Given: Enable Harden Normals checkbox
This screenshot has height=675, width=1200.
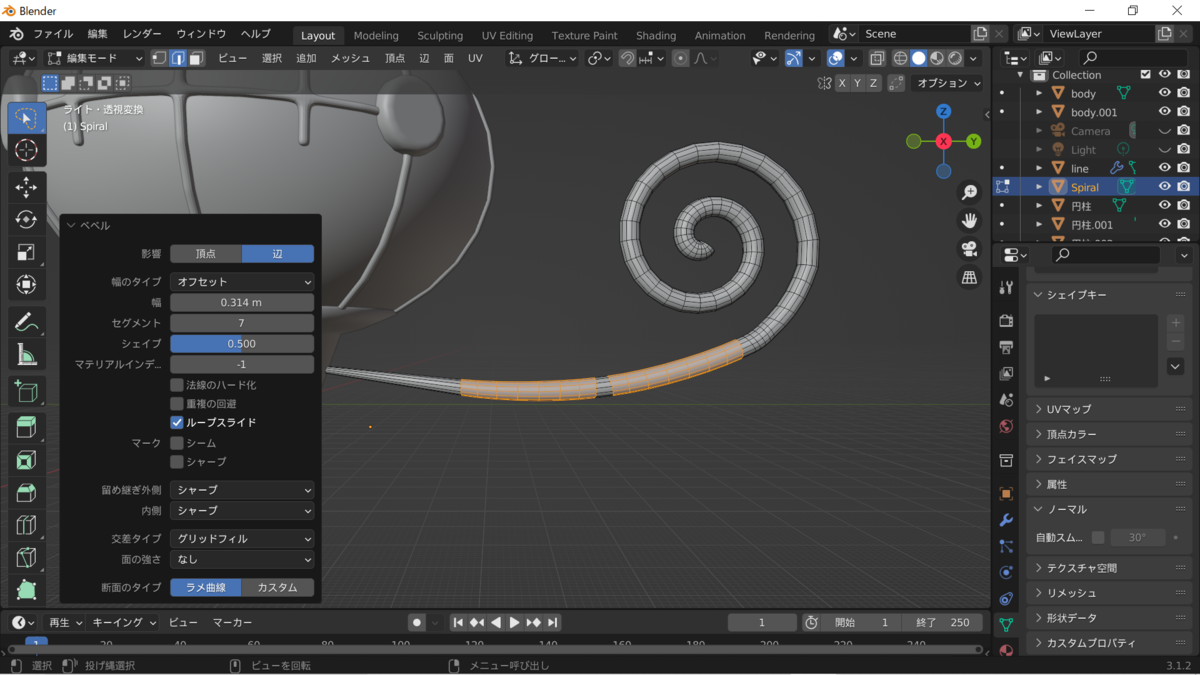Looking at the screenshot, I should click(177, 385).
